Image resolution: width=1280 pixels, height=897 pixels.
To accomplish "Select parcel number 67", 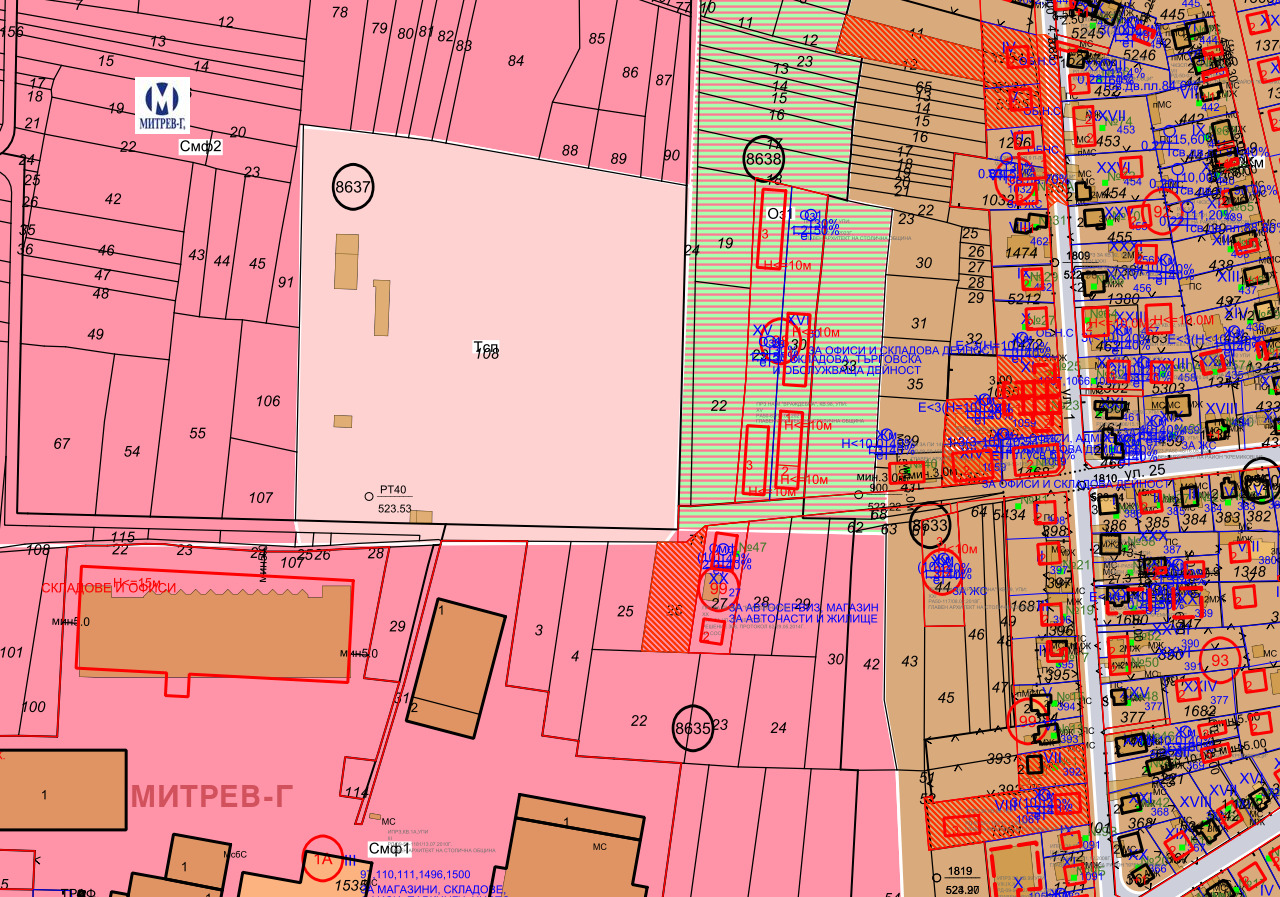I will tap(62, 444).
